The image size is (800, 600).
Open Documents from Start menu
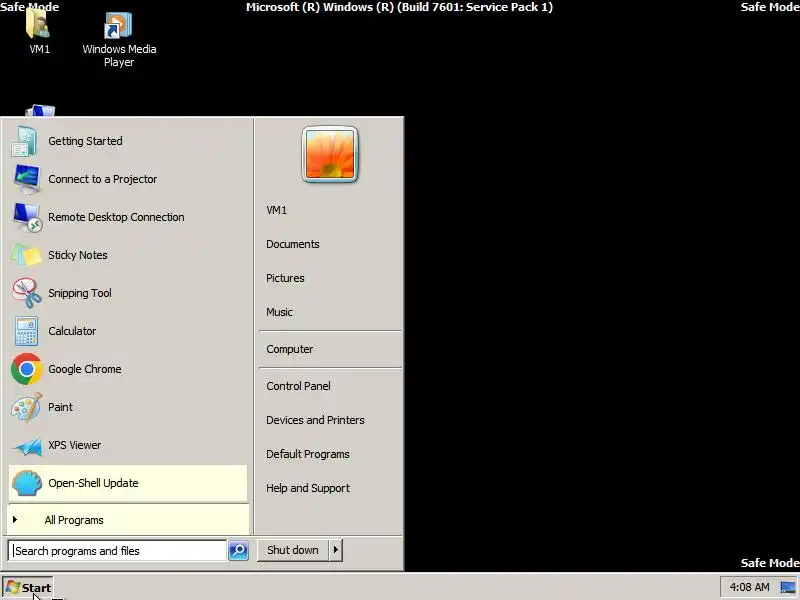point(293,244)
